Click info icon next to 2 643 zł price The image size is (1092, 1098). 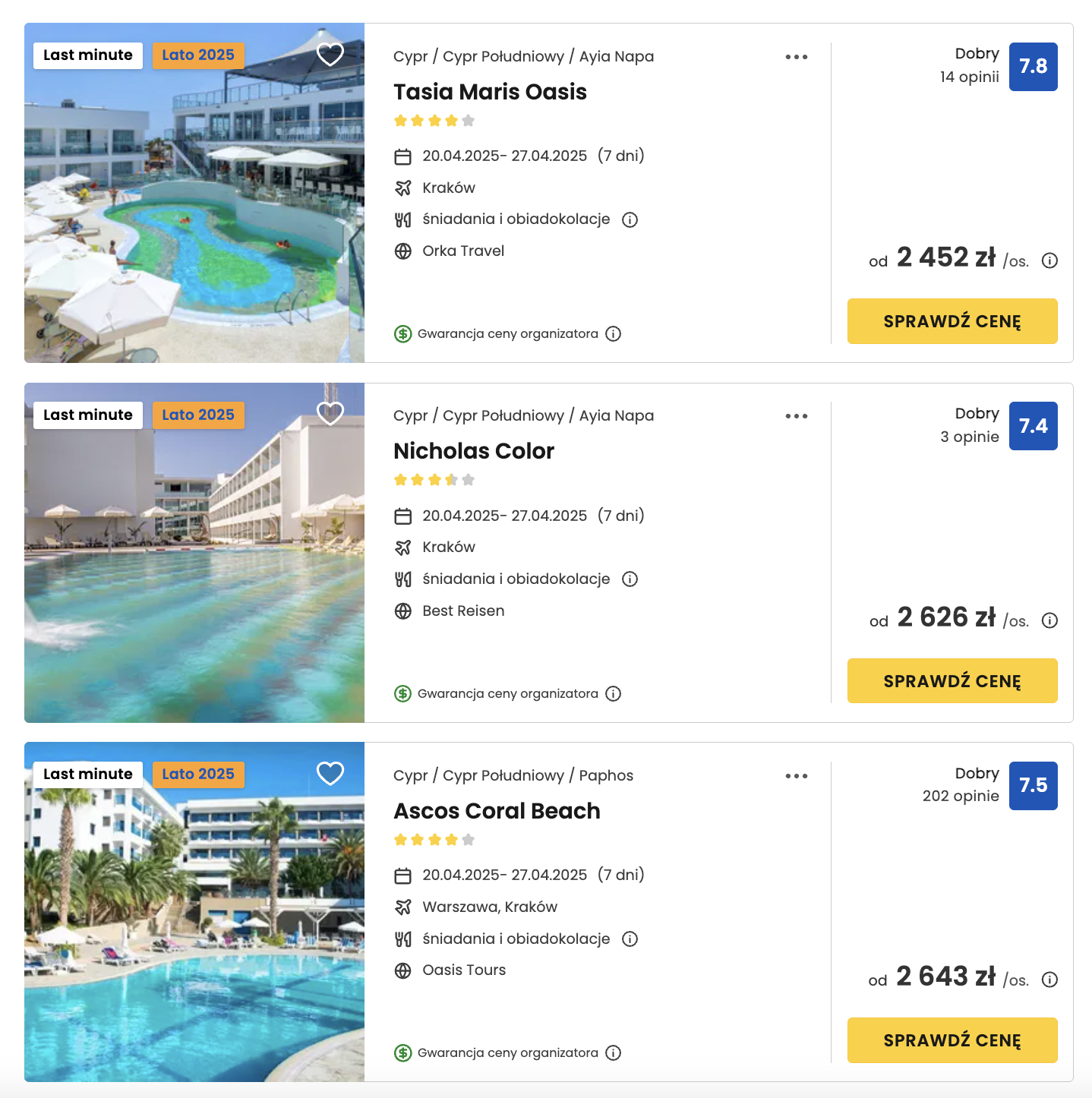pyautogui.click(x=1049, y=980)
